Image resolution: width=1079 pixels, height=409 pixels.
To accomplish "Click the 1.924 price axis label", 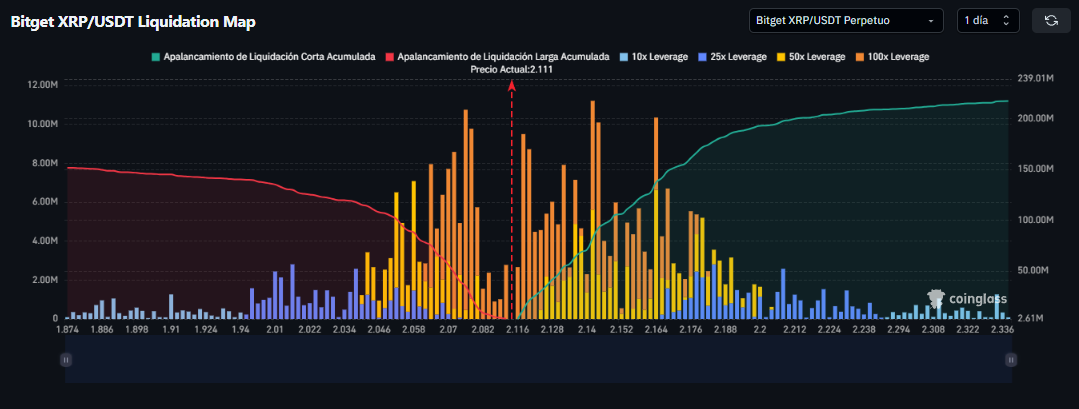I will (206, 330).
